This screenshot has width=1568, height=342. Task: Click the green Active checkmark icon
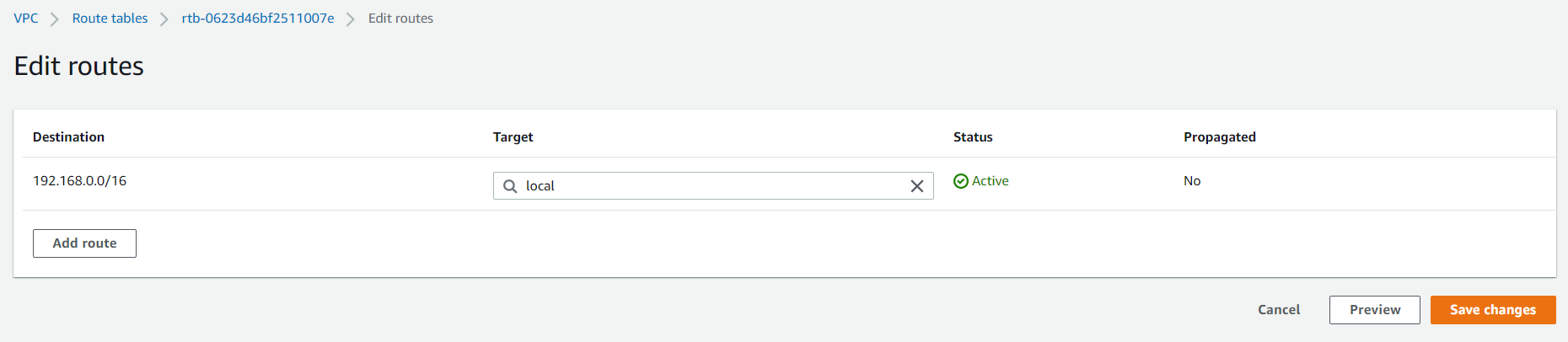click(961, 181)
